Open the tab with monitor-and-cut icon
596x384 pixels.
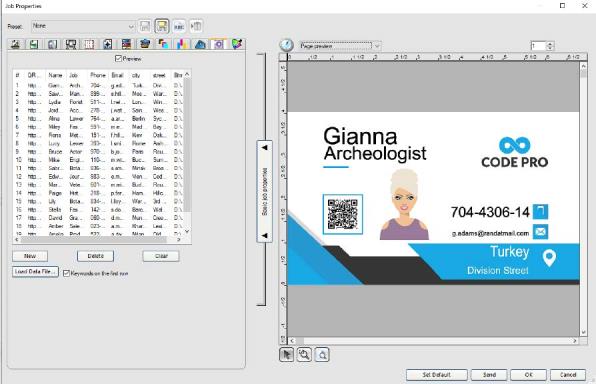coord(71,44)
